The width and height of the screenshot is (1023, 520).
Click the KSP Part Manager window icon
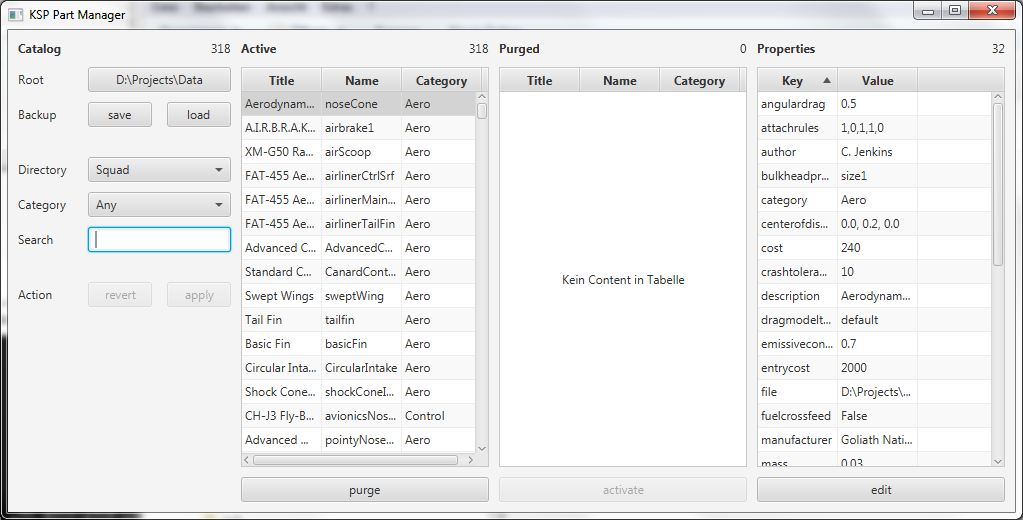[x=16, y=14]
